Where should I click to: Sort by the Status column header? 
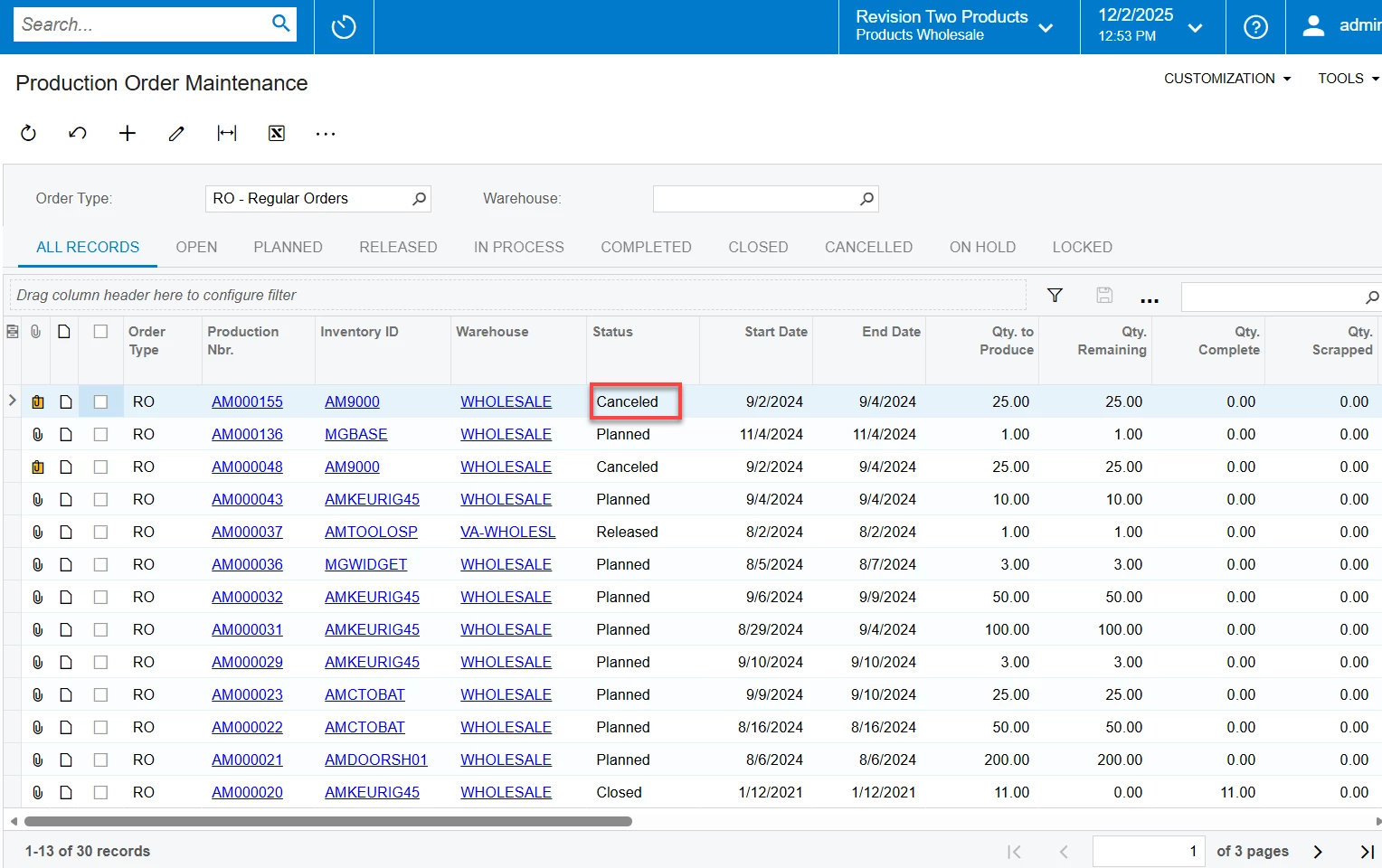(x=612, y=332)
